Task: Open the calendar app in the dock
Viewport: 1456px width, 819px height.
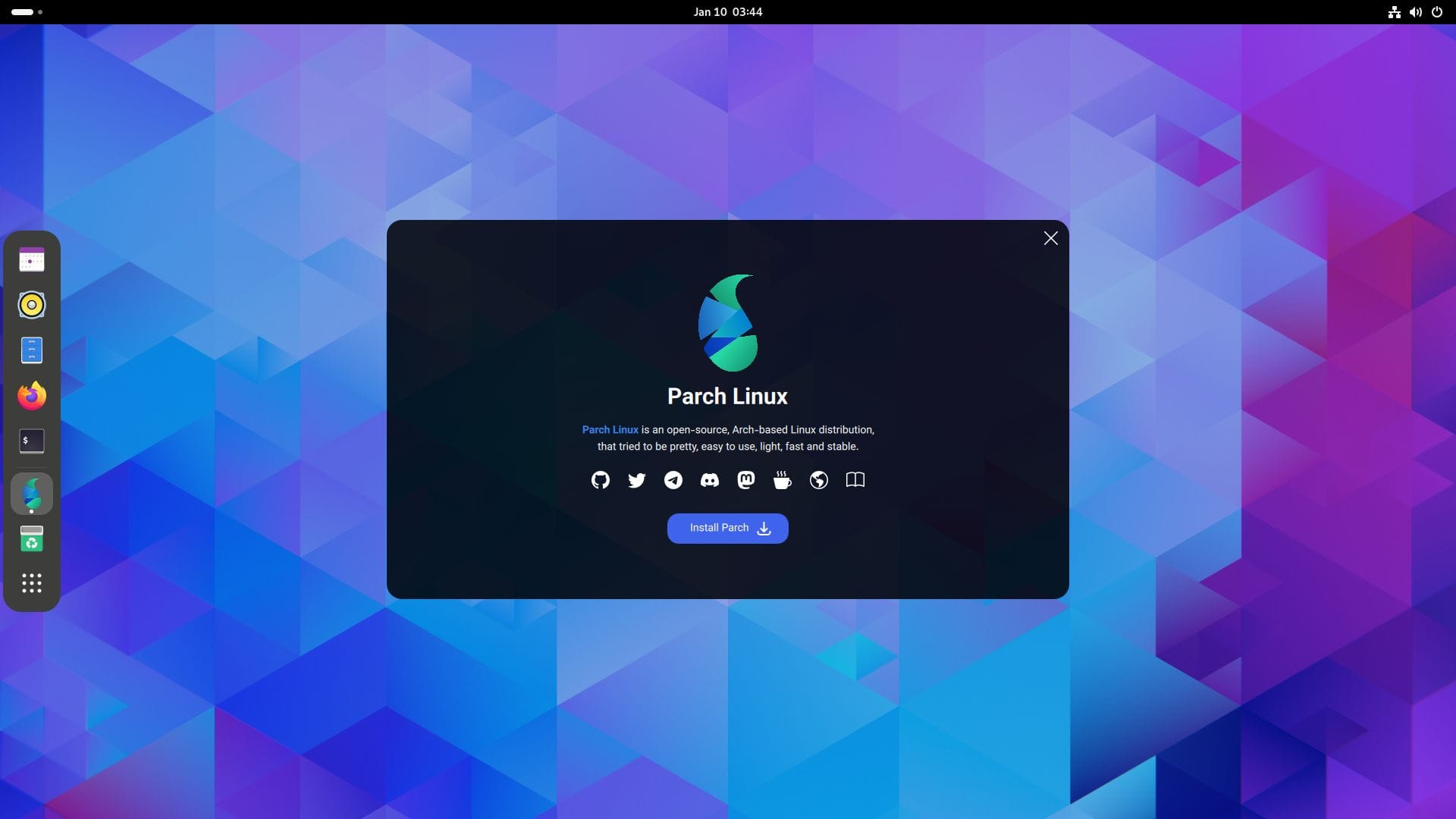Action: (31, 259)
